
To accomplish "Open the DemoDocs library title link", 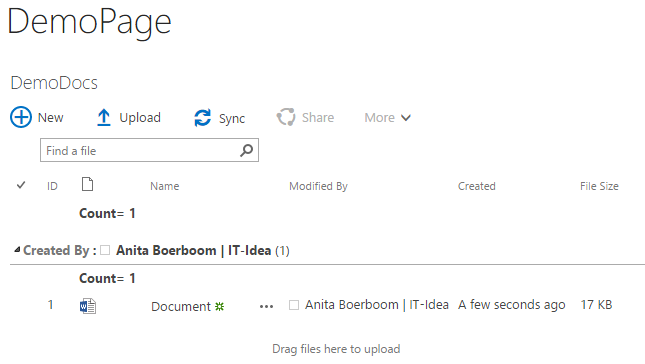I will [x=54, y=83].
